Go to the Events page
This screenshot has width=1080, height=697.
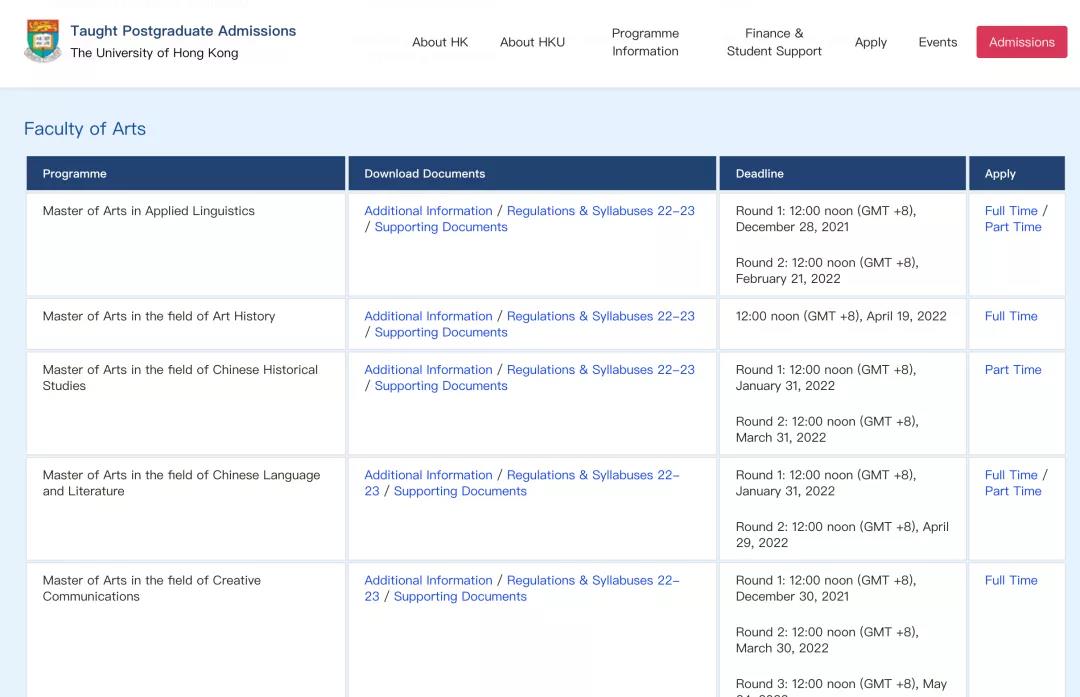coord(937,42)
